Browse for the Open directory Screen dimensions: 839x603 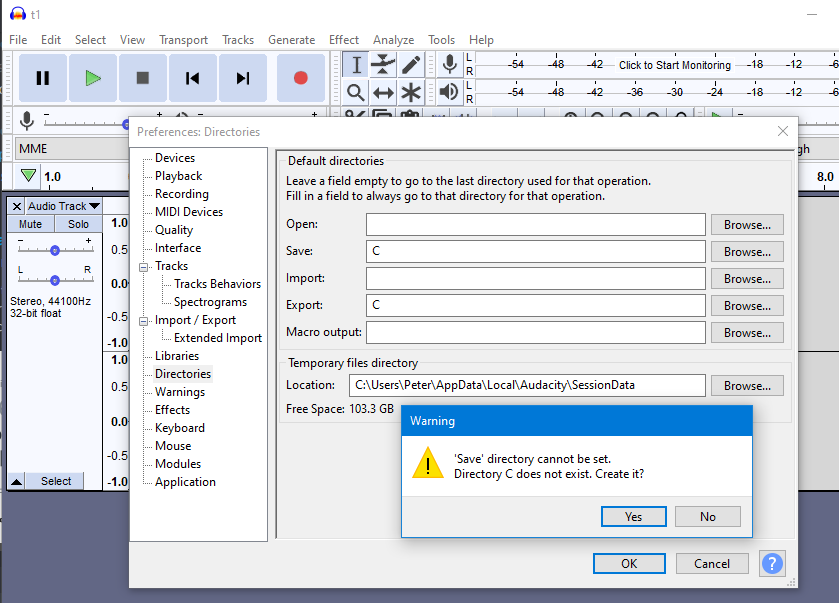click(x=747, y=225)
